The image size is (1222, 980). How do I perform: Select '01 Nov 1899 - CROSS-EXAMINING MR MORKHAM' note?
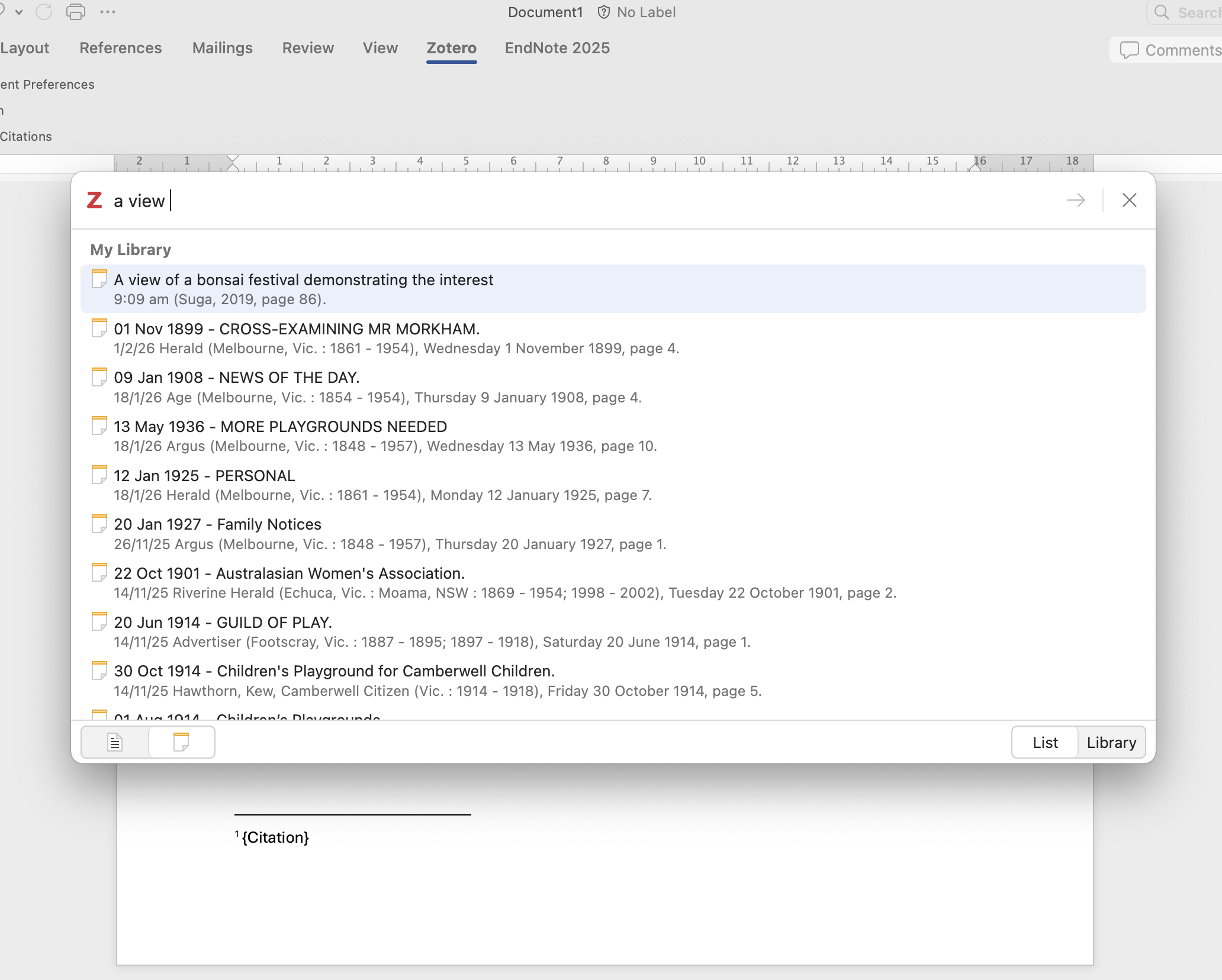click(x=613, y=338)
